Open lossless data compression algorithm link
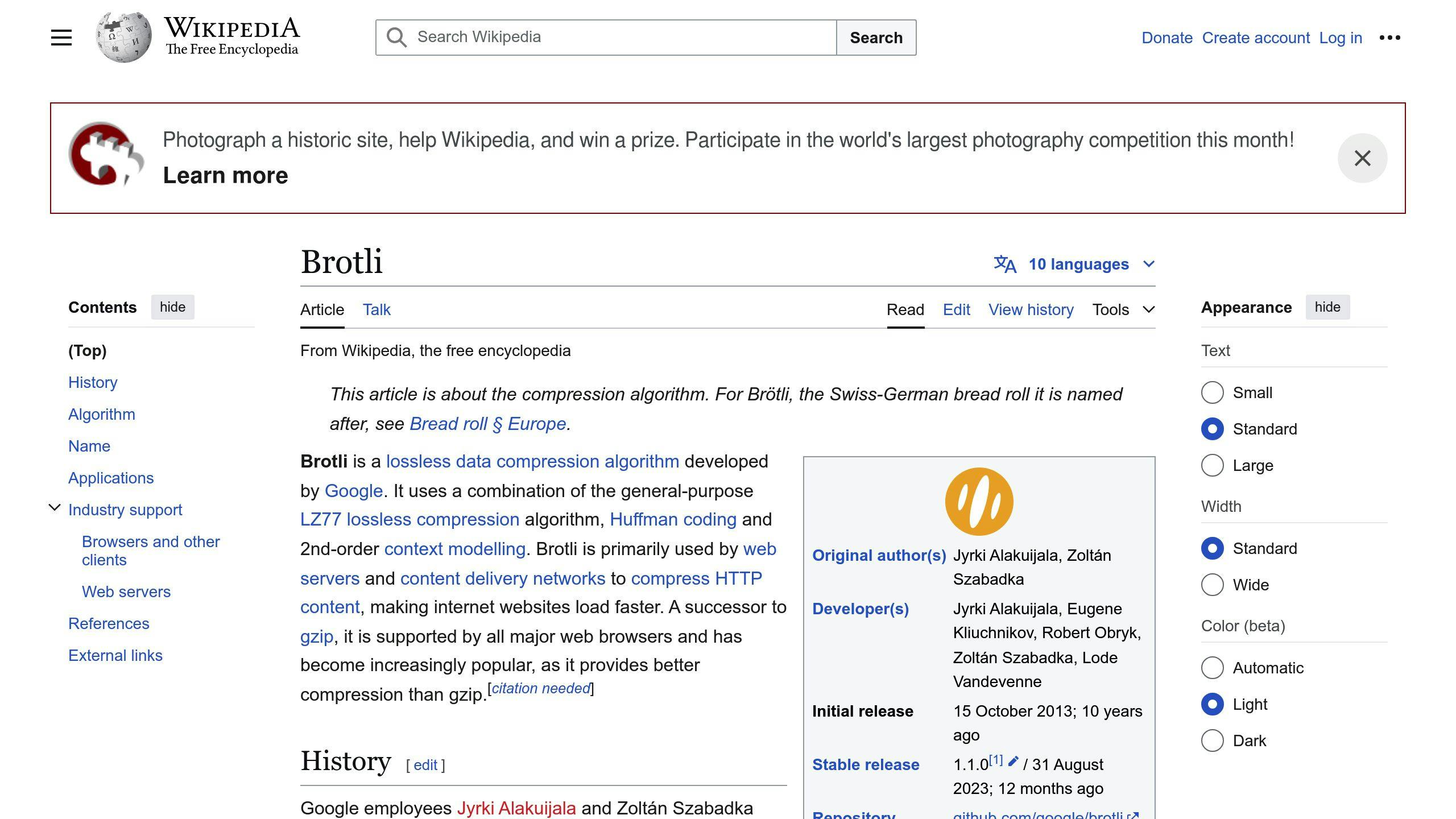1456x819 pixels. 532,461
